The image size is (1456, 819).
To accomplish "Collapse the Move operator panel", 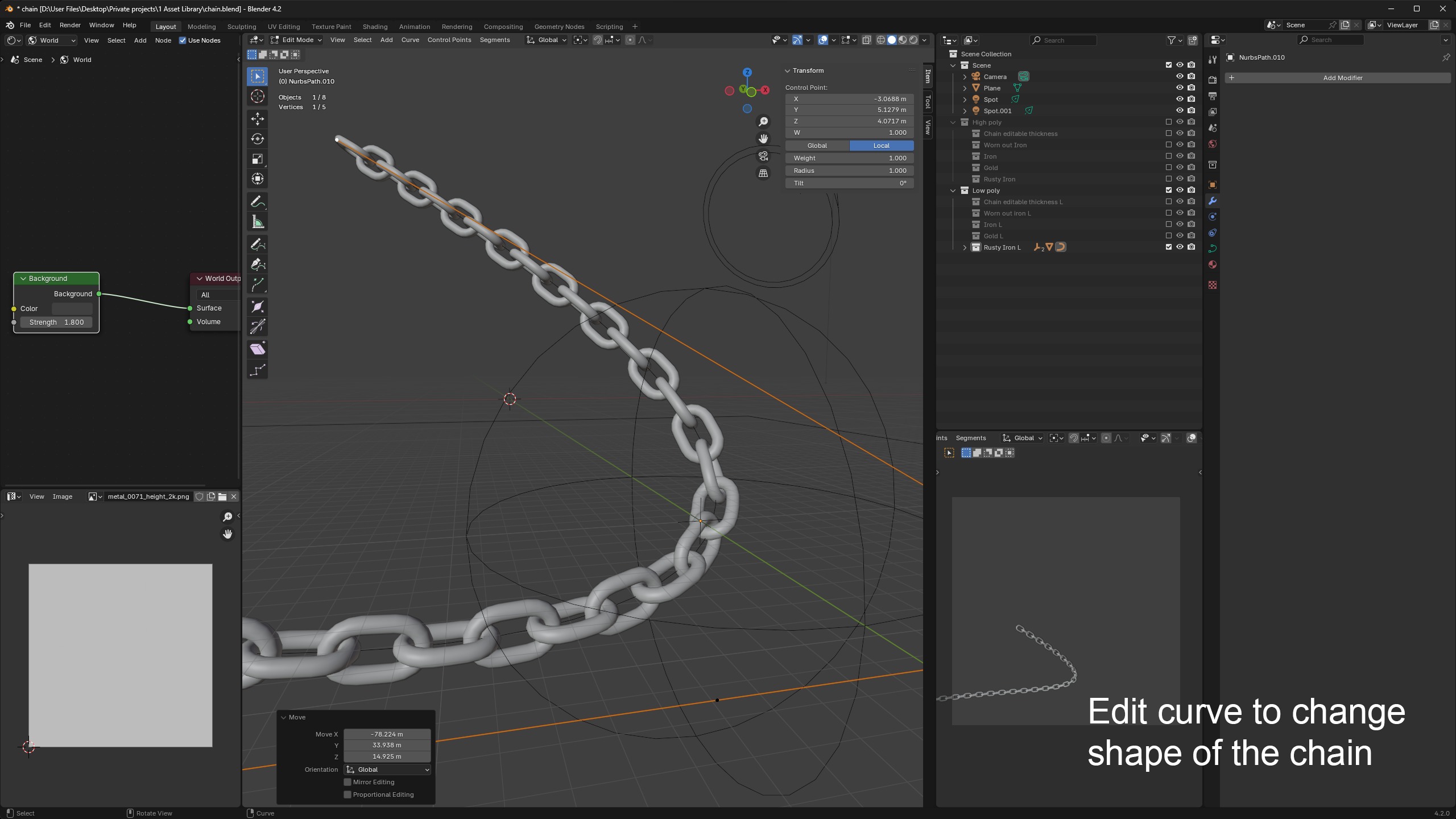I will pos(283,717).
